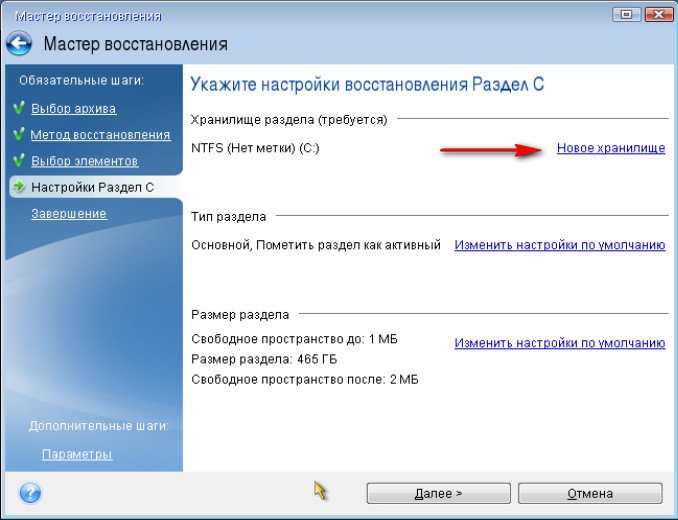Click the Новое хранилище link
This screenshot has width=678, height=520.
611,148
